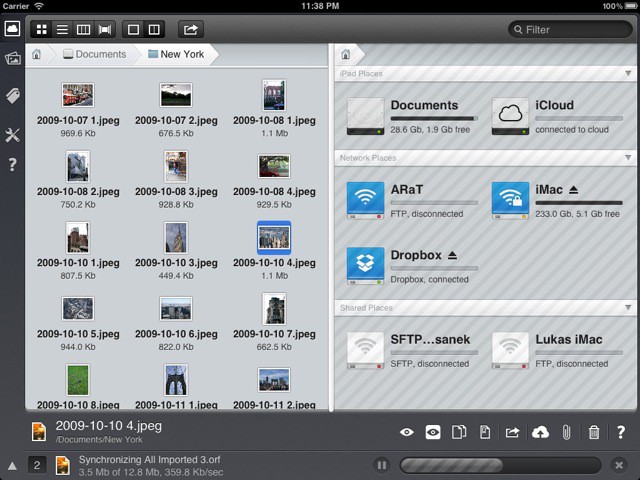Open help in the bottom action bar
640x480 pixels.
pos(620,432)
